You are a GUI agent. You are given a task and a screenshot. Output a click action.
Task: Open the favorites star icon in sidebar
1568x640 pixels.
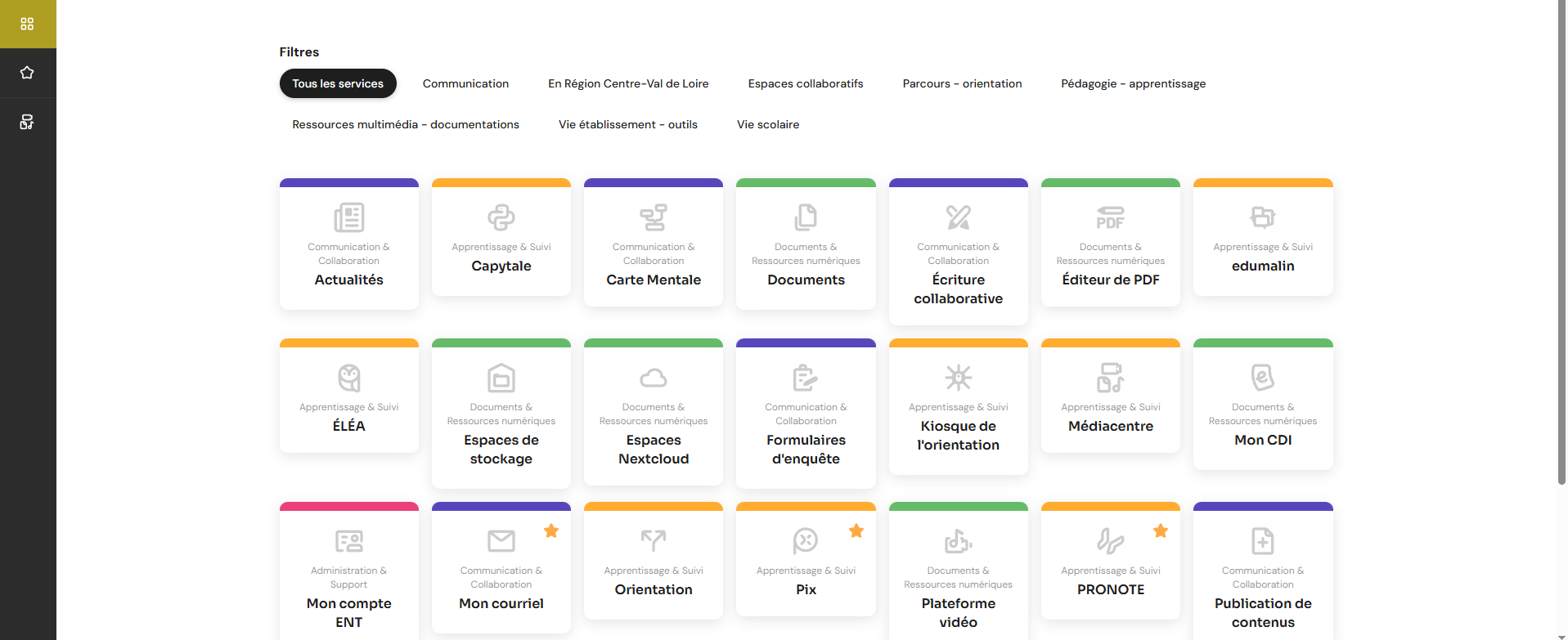coord(27,73)
